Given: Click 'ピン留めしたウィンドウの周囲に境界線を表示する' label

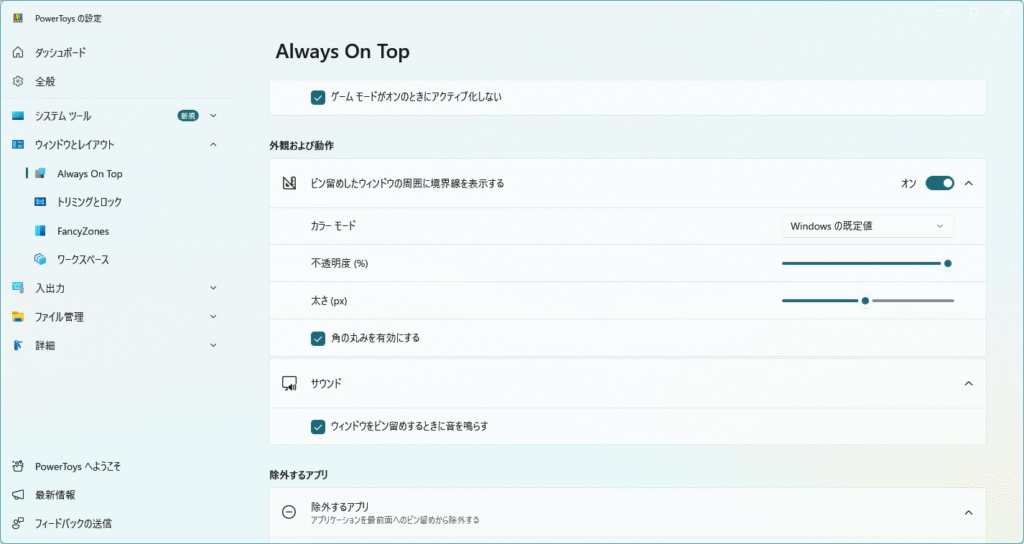Looking at the screenshot, I should (x=408, y=184).
